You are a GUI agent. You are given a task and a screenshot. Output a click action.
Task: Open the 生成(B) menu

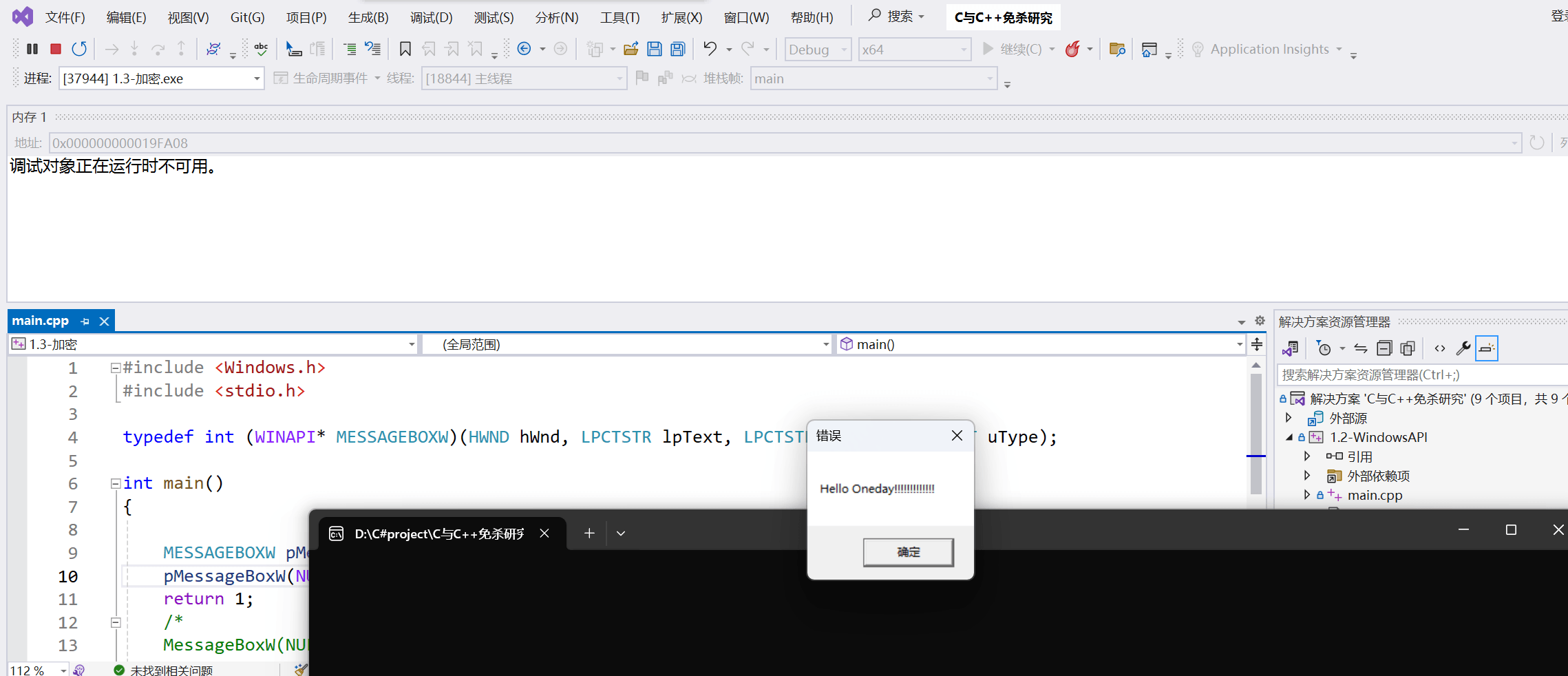click(x=368, y=17)
